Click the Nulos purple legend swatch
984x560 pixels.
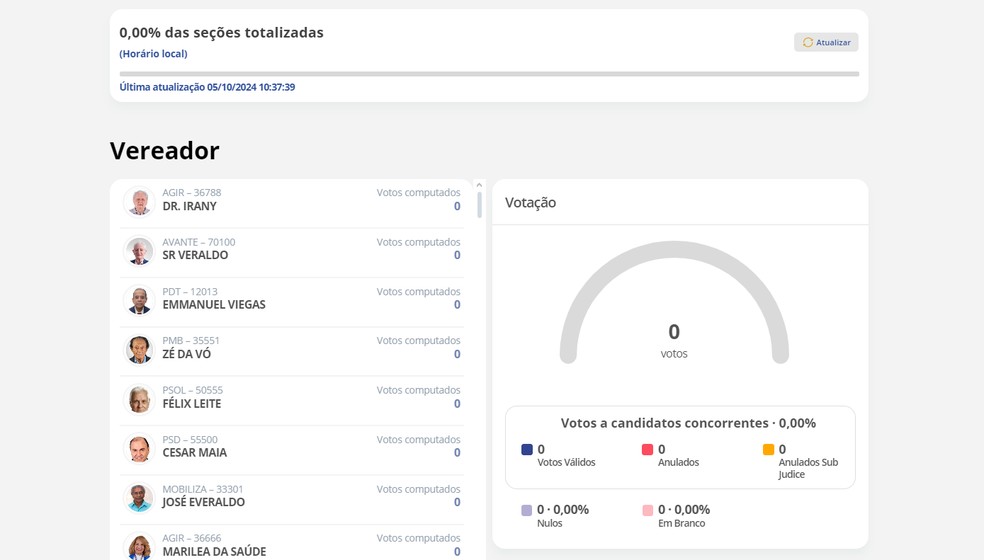point(527,510)
